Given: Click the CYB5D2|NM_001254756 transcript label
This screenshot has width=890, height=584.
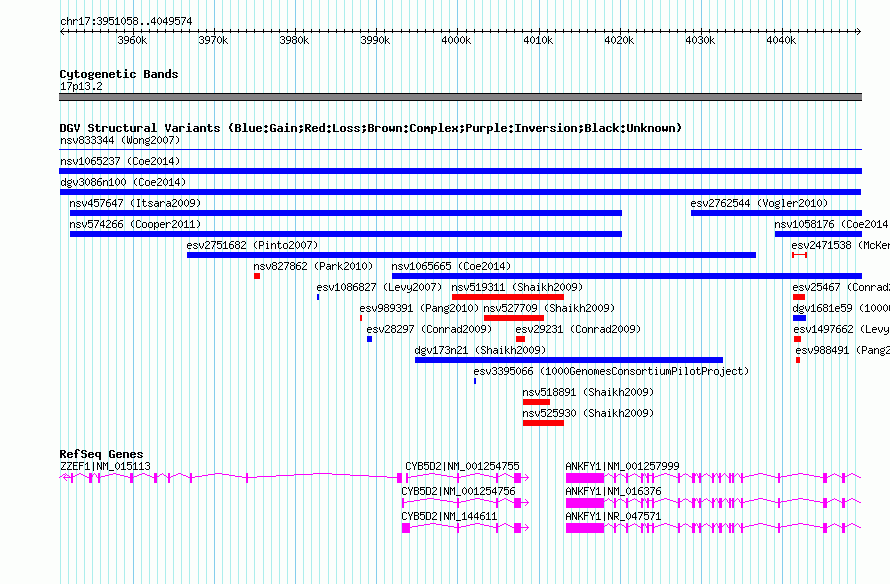Looking at the screenshot, I should pyautogui.click(x=458, y=491).
